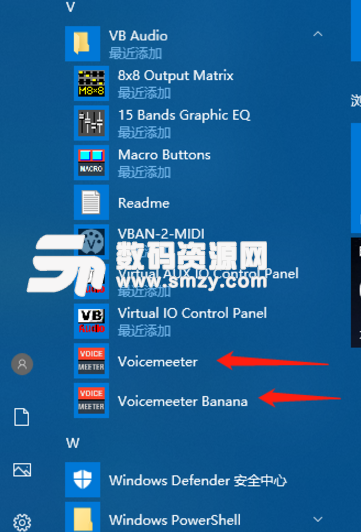Select the Voicemeeter Banana text entry
This screenshot has width=361, height=532.
pos(183,401)
